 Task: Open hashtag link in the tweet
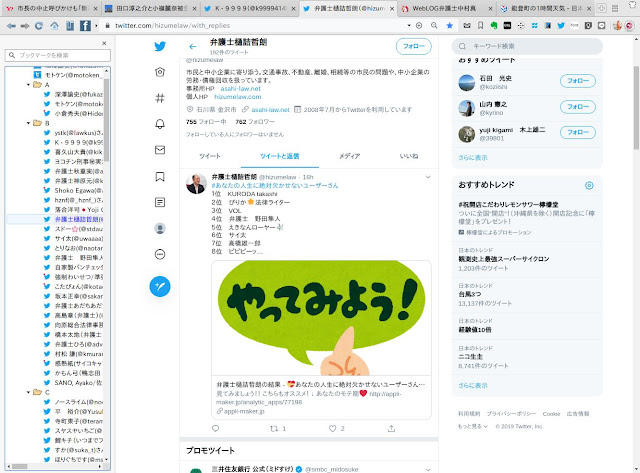275,185
